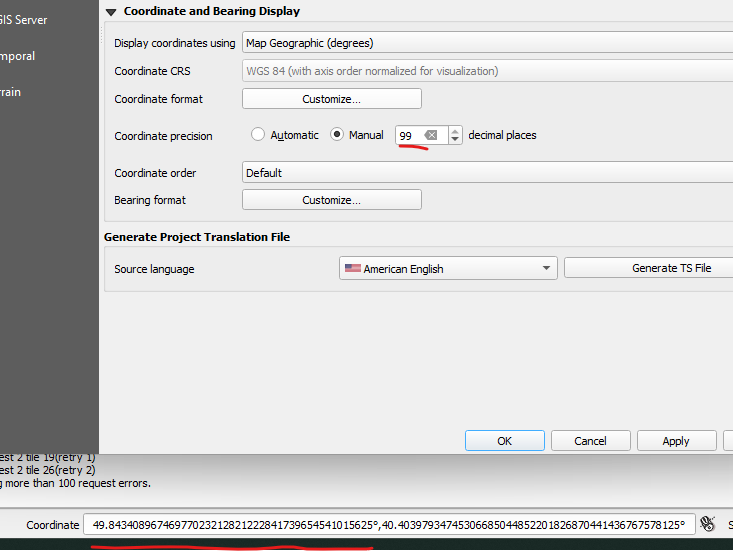The image size is (733, 552).
Task: Click the Coordinate CRS field
Action: click(x=487, y=71)
